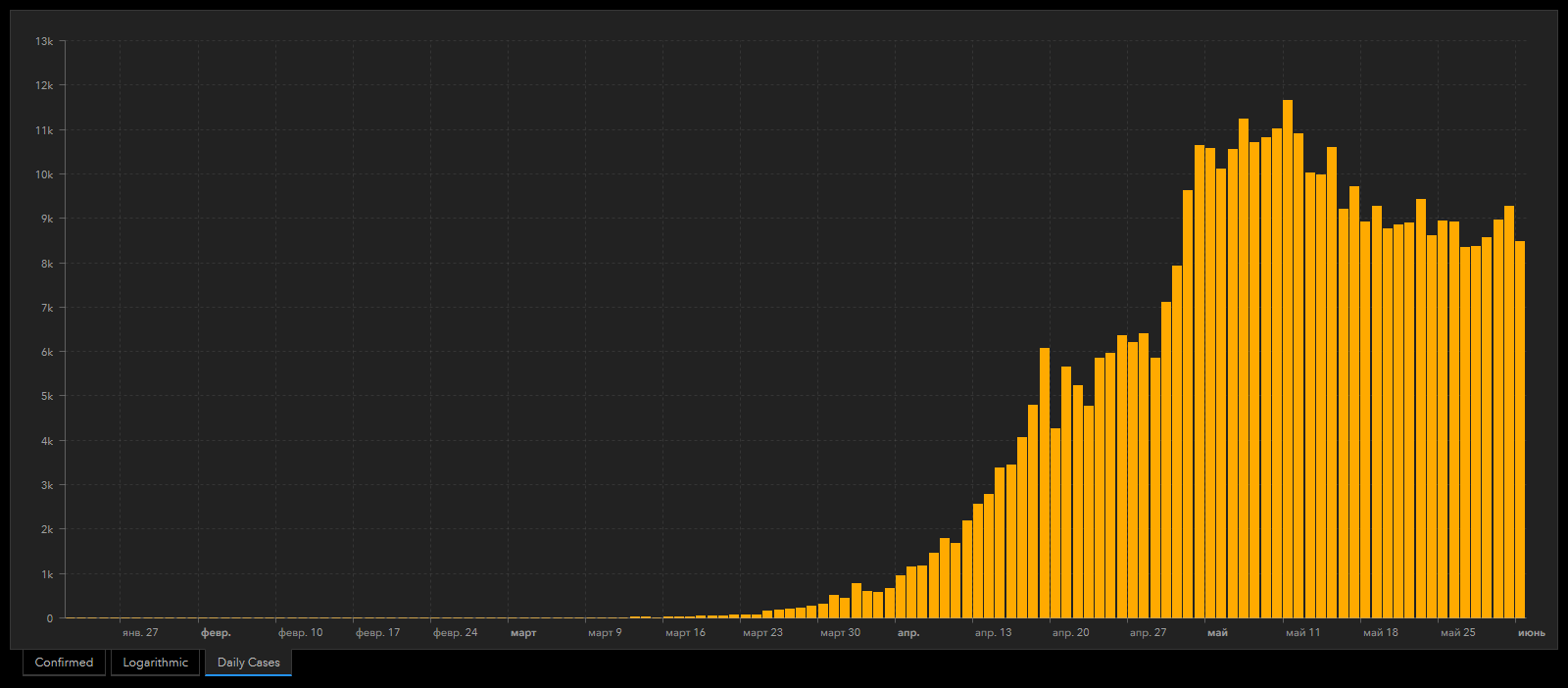The height and width of the screenshot is (688, 1568).
Task: Click the 7k y-axis label
Action: [x=47, y=308]
